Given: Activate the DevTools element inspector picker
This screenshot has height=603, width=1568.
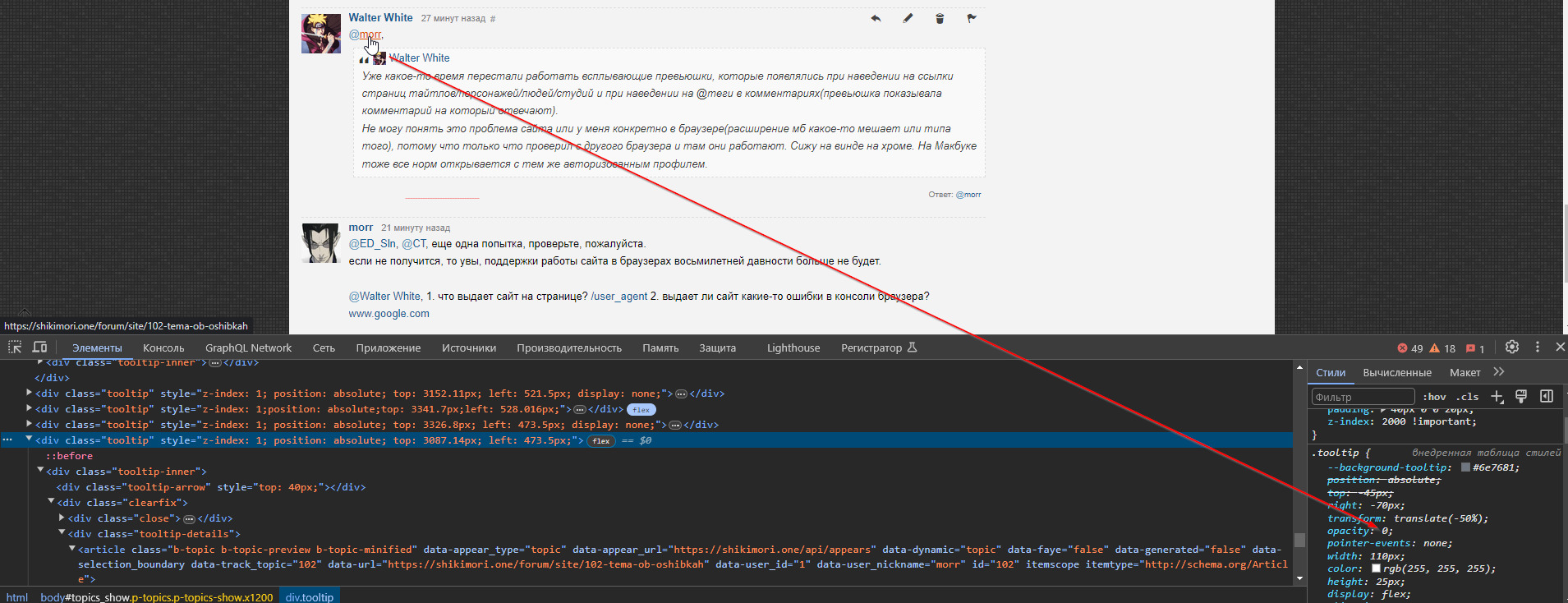Looking at the screenshot, I should pyautogui.click(x=15, y=348).
